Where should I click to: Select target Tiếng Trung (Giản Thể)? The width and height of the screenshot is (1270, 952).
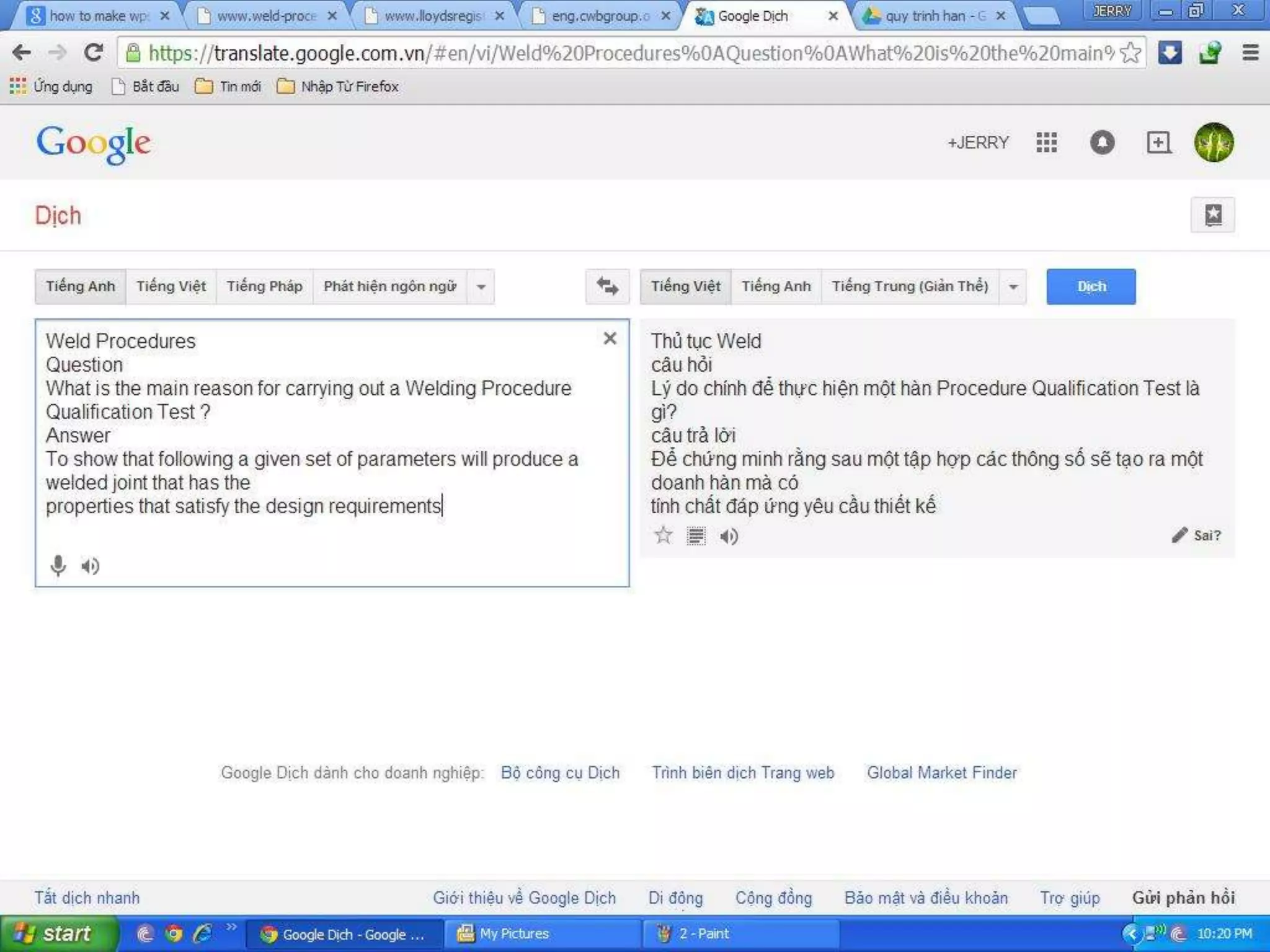[910, 286]
